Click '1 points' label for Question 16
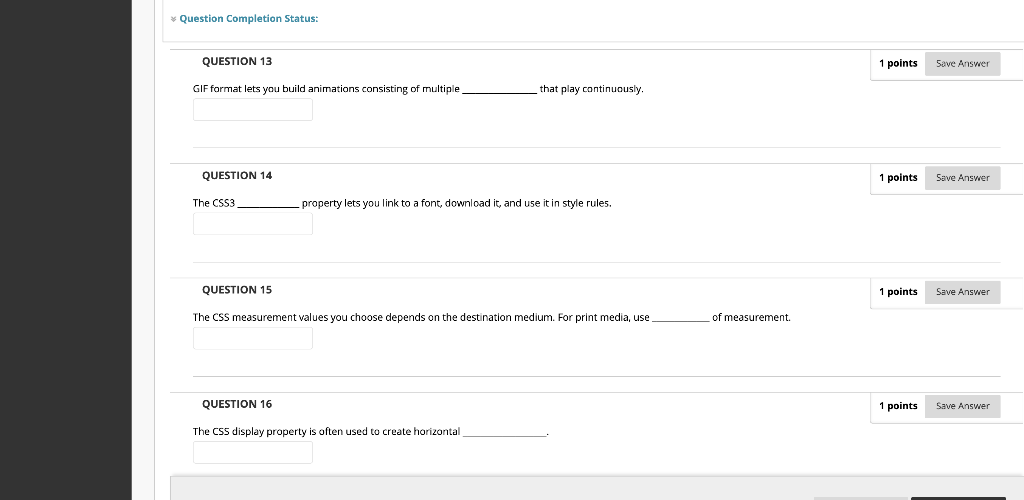The height and width of the screenshot is (500, 1024). (898, 406)
